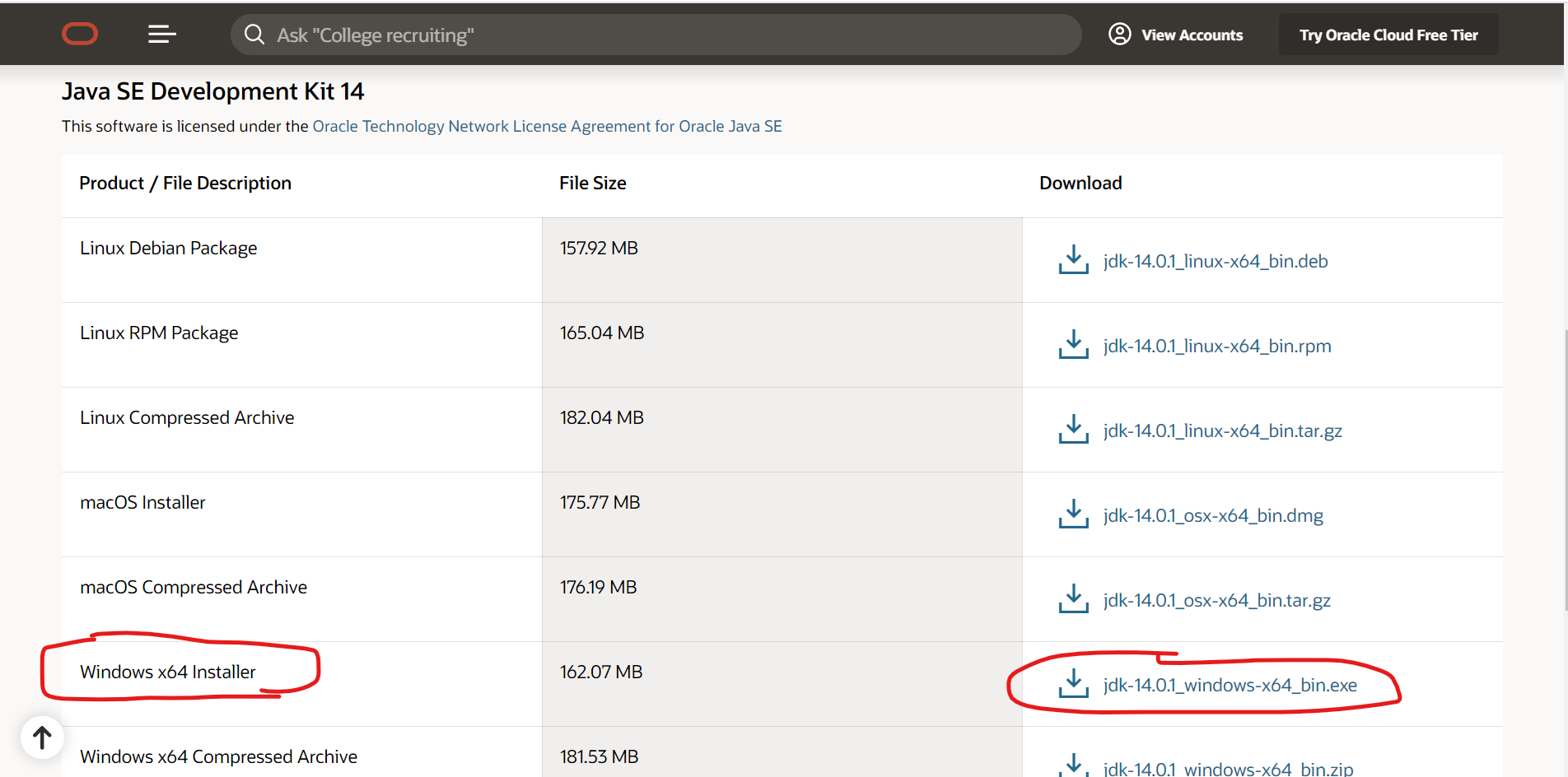Open the hamburger navigation menu
Viewport: 1568px width, 777px height.
[x=161, y=34]
